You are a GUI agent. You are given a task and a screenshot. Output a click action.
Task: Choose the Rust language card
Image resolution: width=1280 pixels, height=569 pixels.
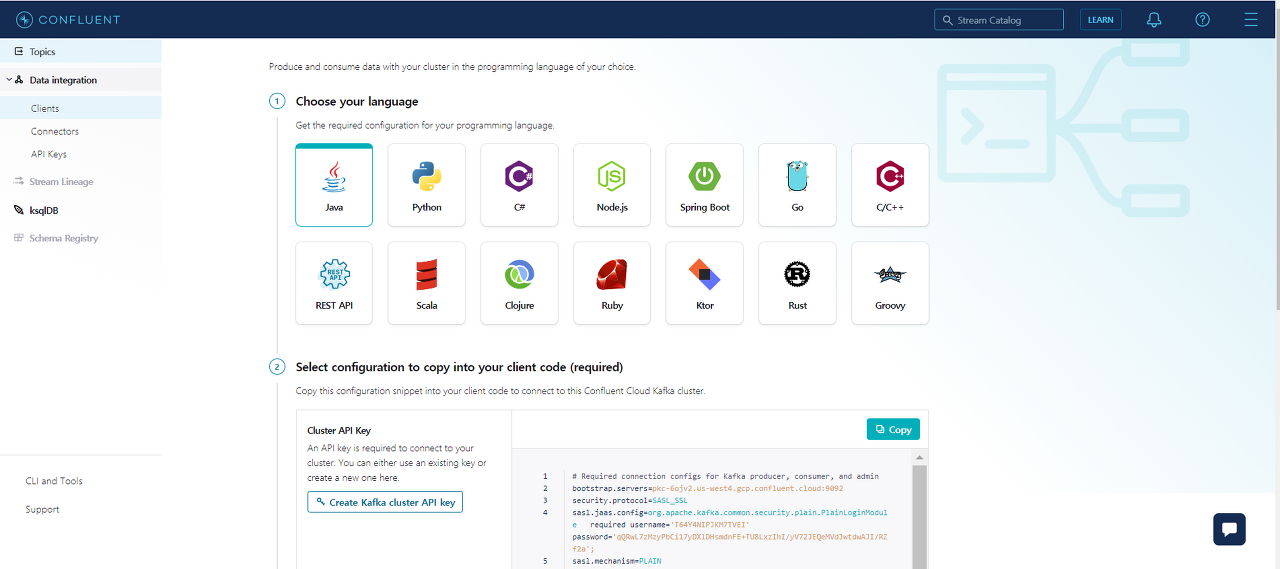coord(797,283)
